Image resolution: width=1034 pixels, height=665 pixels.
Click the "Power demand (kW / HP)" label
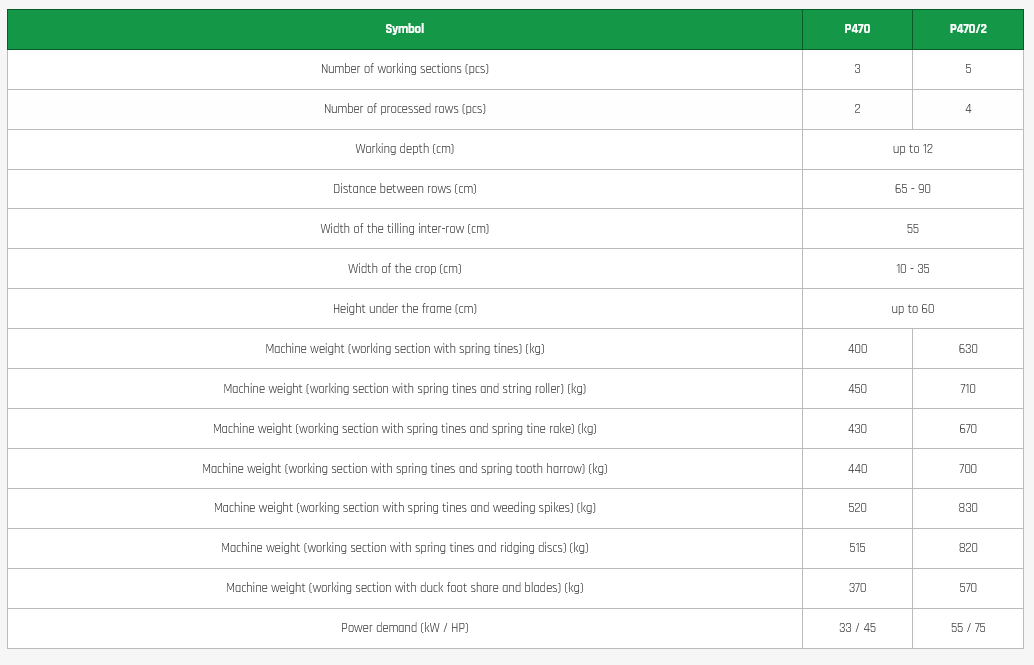[404, 628]
